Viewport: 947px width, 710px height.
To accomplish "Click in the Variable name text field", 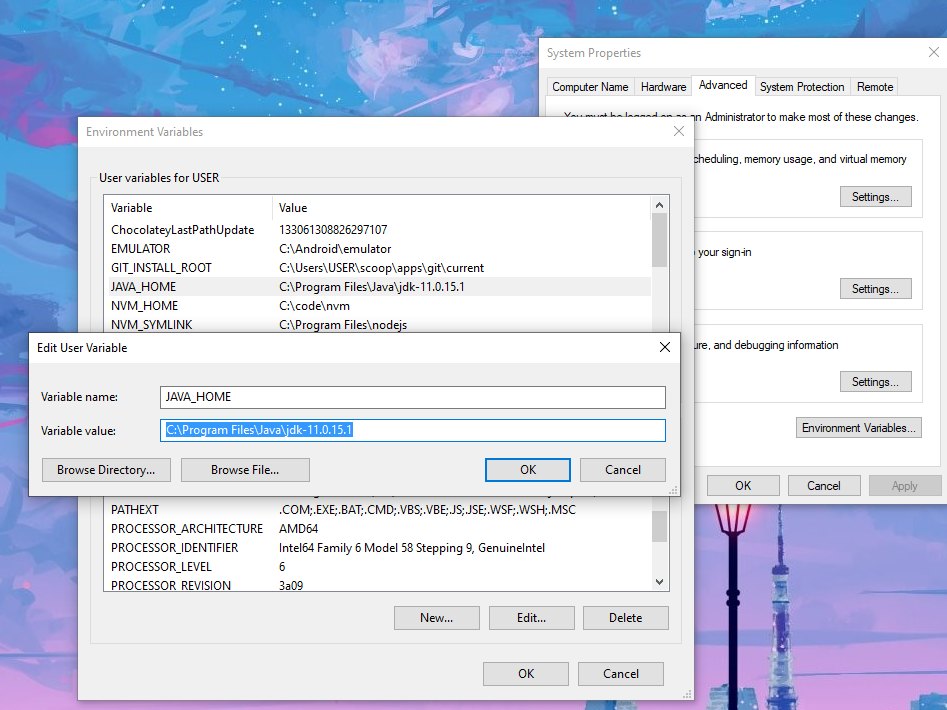I will 412,397.
